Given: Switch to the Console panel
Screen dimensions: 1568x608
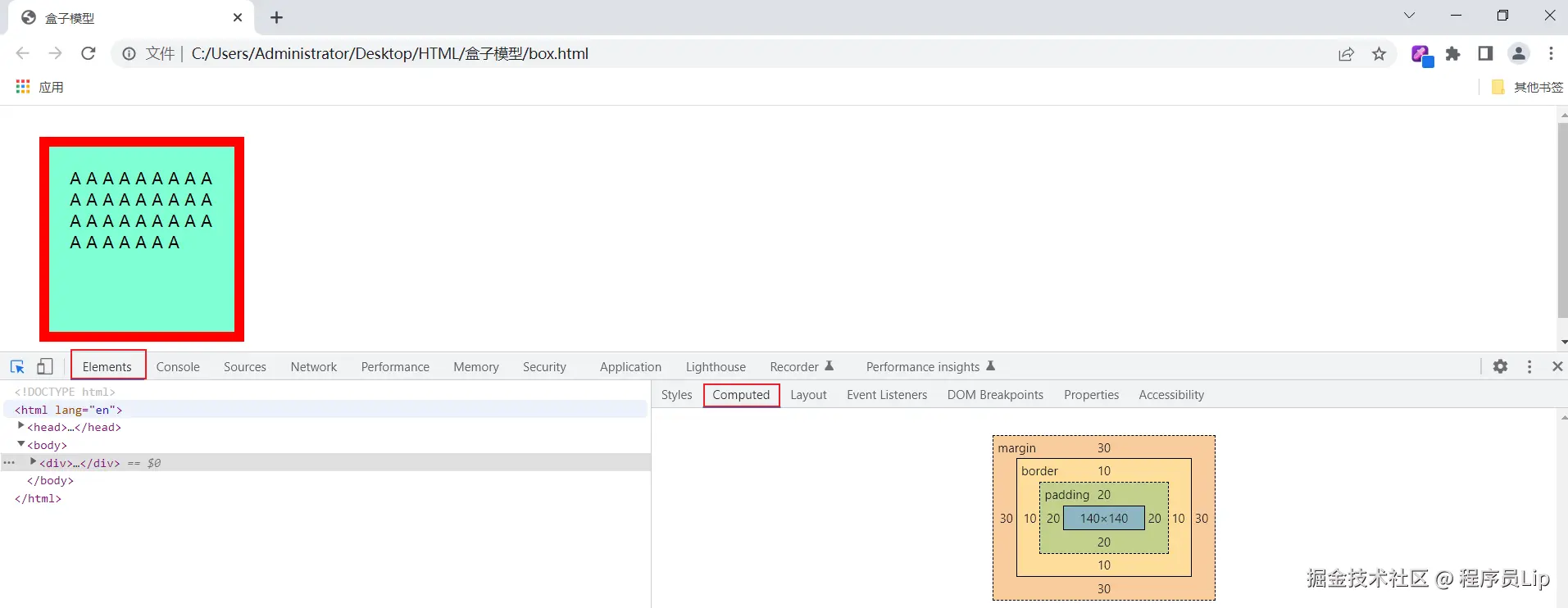Looking at the screenshot, I should 178,366.
